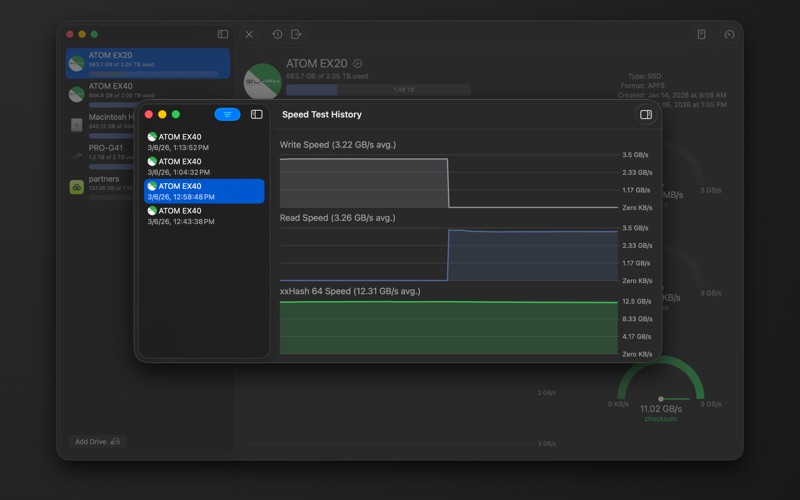The height and width of the screenshot is (500, 800).
Task: Click the Write Speed graph area
Action: tap(448, 181)
